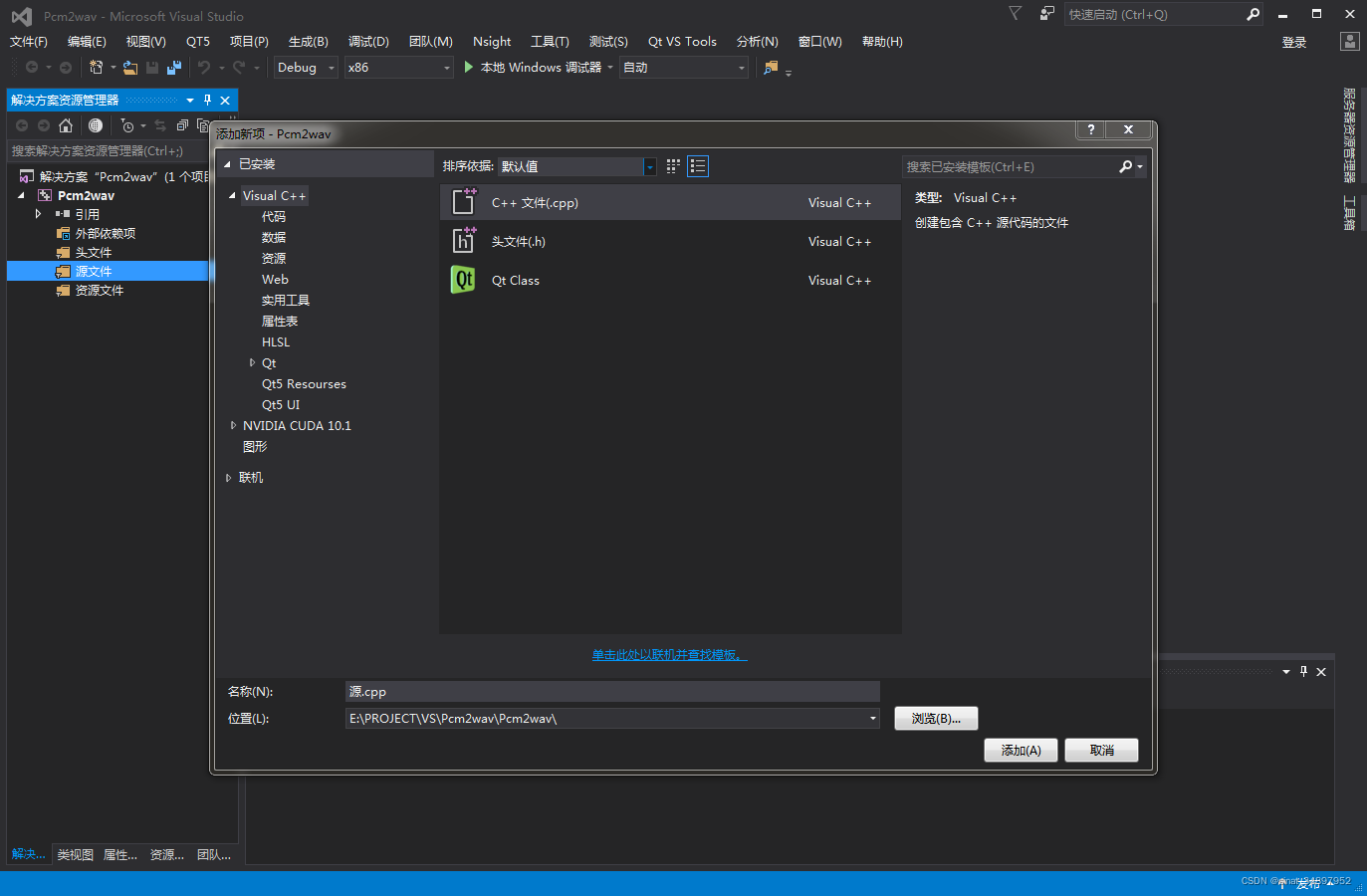This screenshot has width=1367, height=896.
Task: Open the 排序依据 默认值 sort dropdown
Action: [x=650, y=166]
